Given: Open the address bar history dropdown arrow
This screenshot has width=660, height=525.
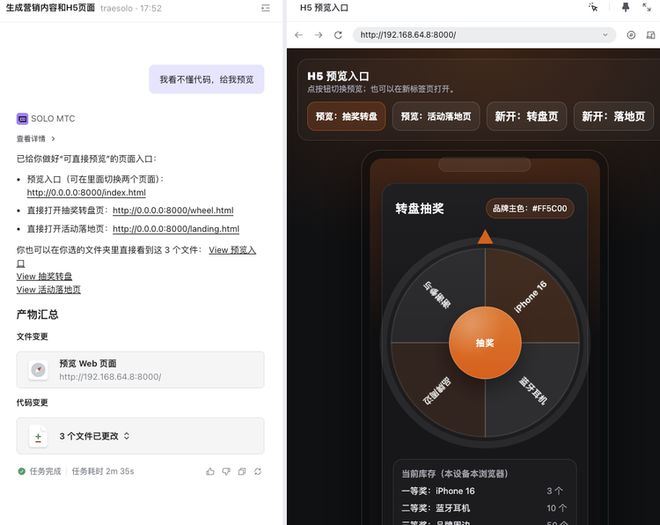Looking at the screenshot, I should [605, 35].
